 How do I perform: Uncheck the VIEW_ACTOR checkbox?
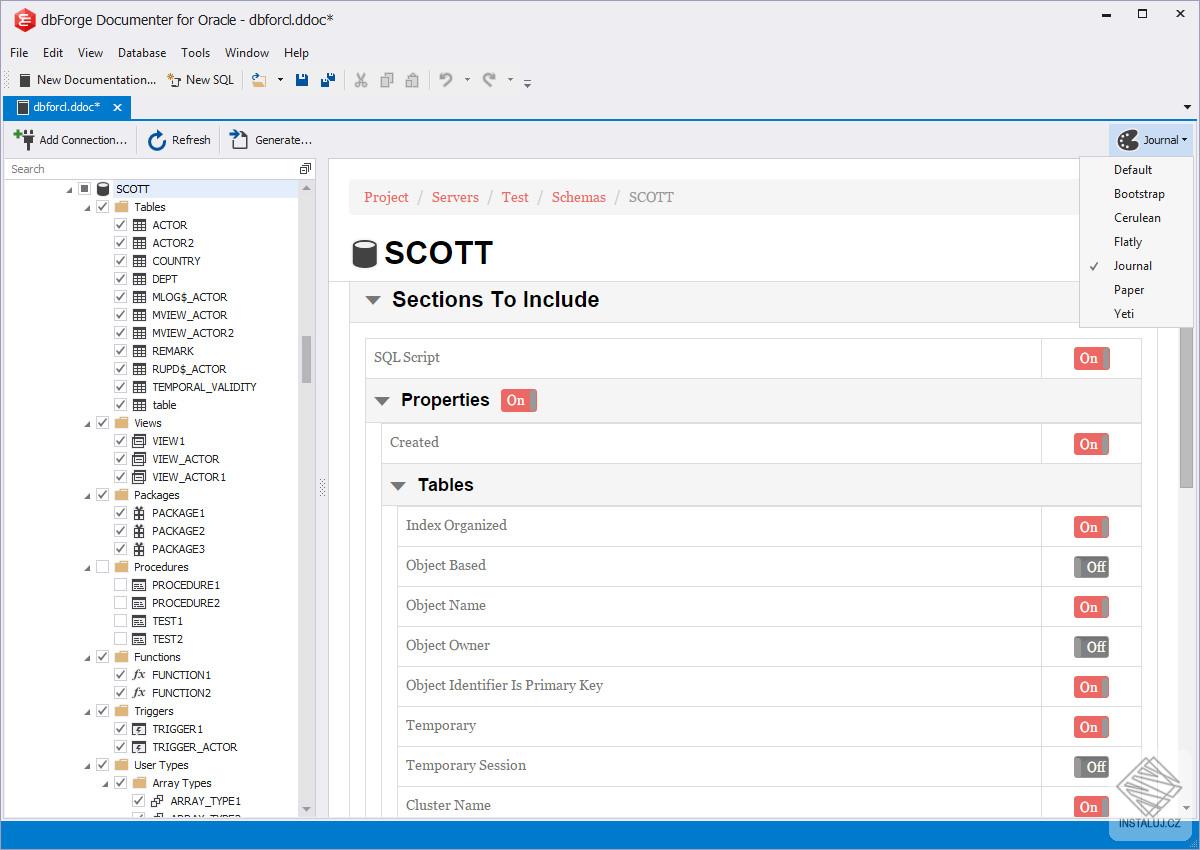coord(120,459)
